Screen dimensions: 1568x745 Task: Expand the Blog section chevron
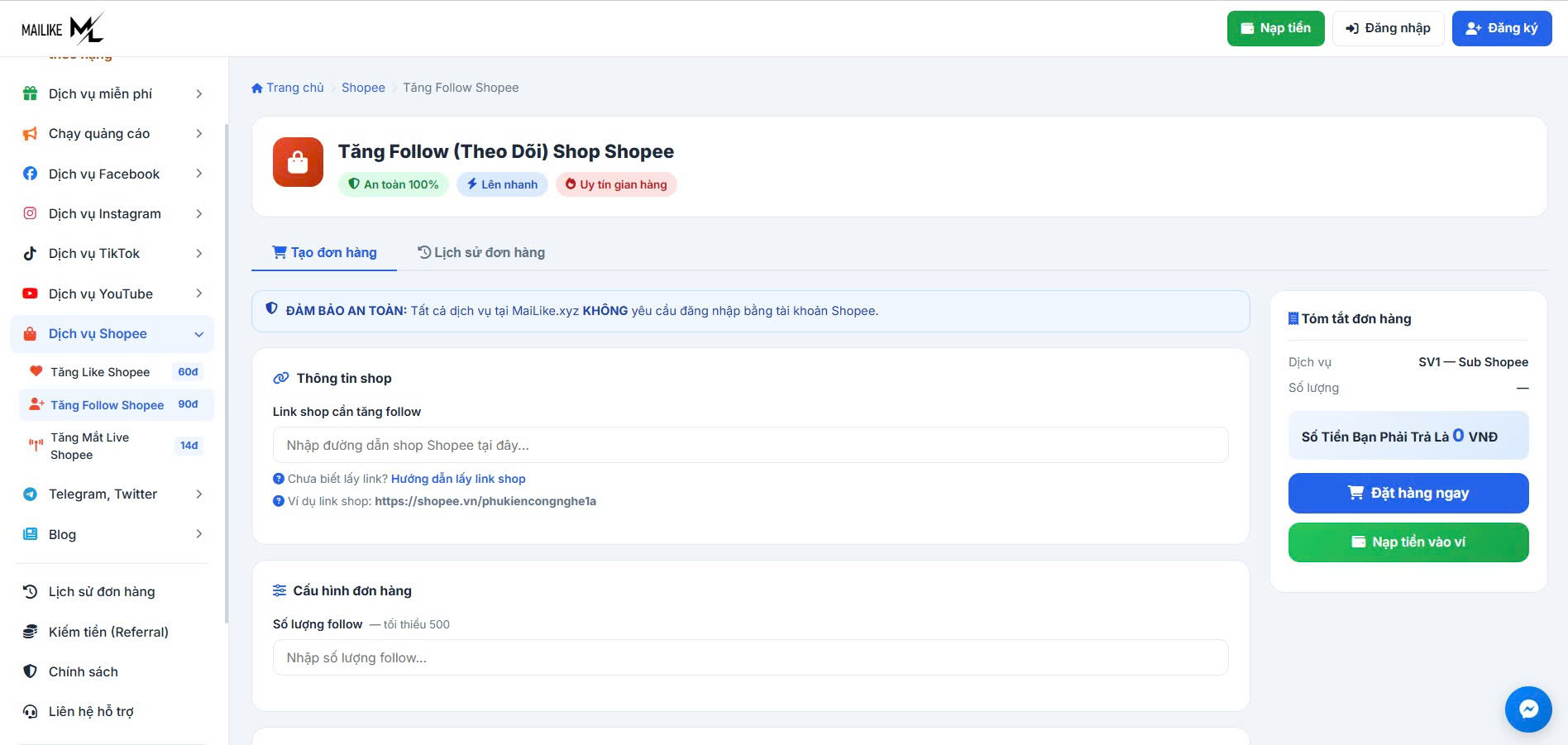click(x=198, y=534)
